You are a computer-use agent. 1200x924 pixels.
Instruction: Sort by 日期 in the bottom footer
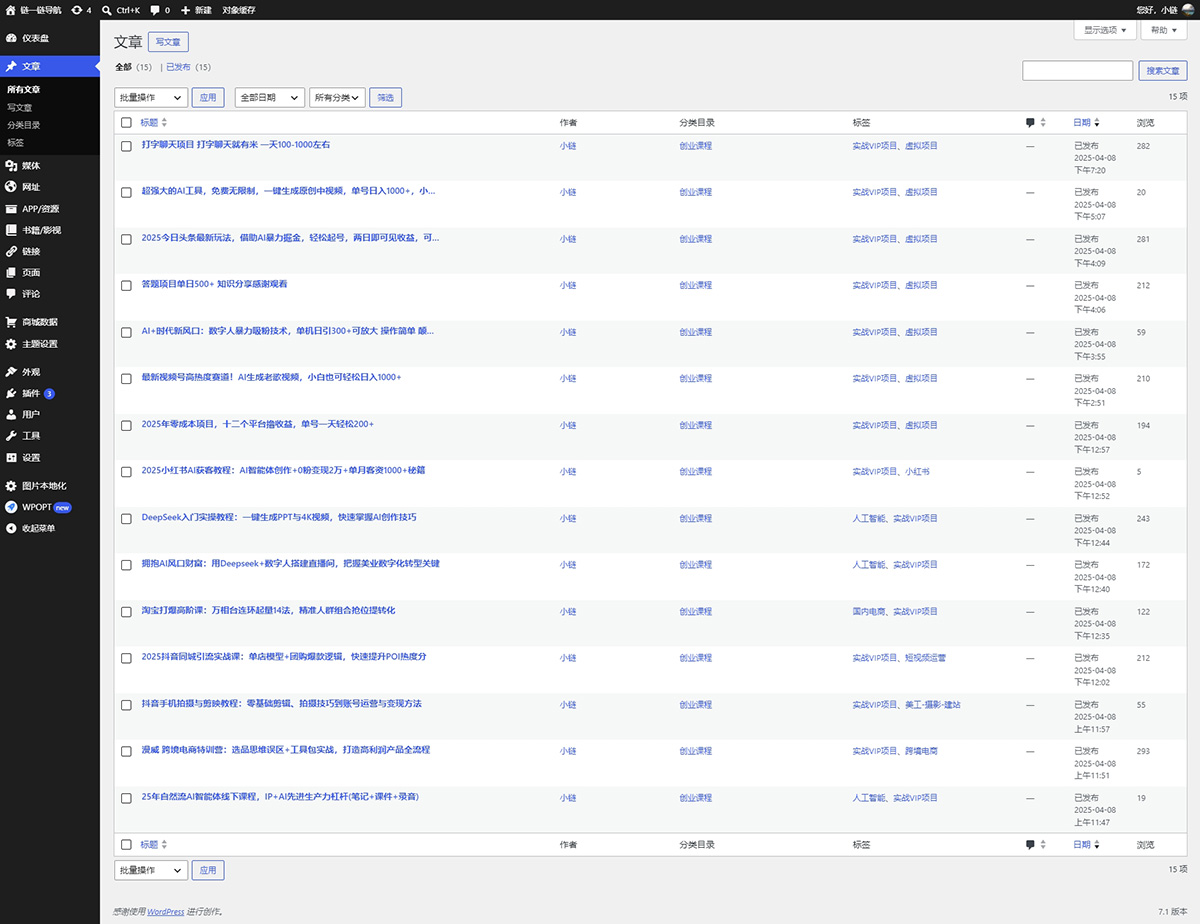(x=1082, y=845)
